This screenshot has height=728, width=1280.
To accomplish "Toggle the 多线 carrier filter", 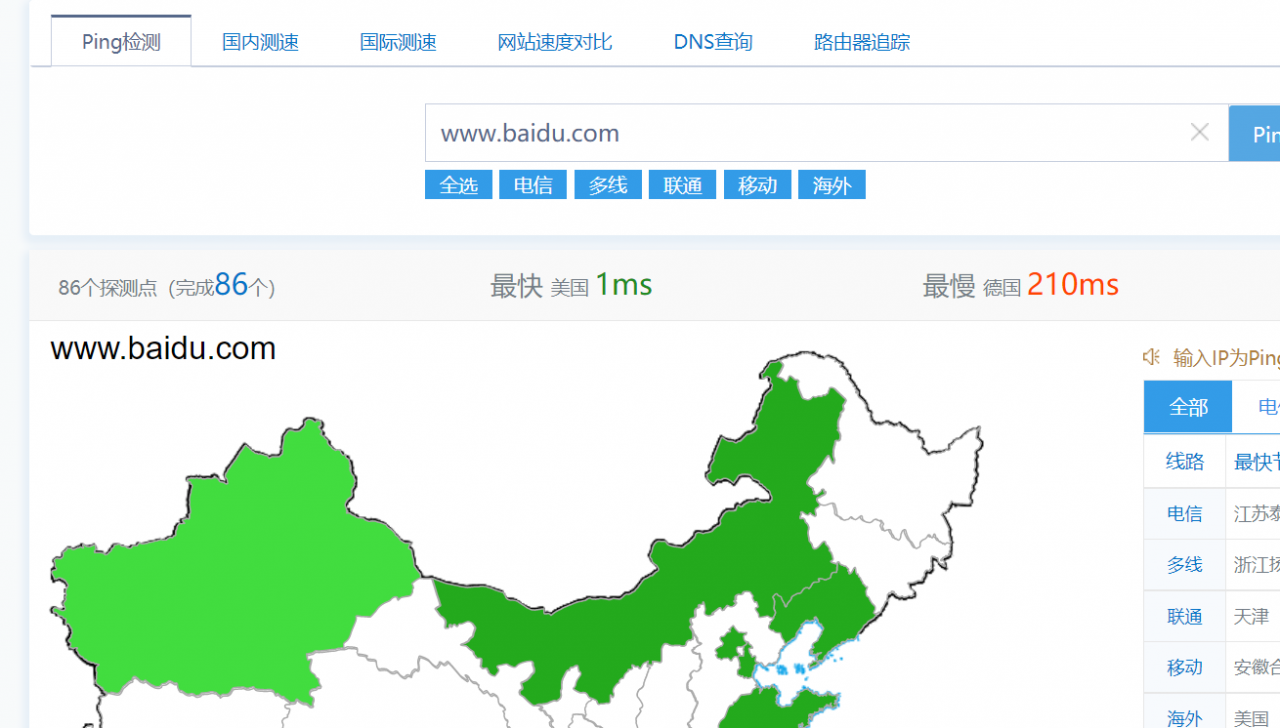I will point(607,184).
